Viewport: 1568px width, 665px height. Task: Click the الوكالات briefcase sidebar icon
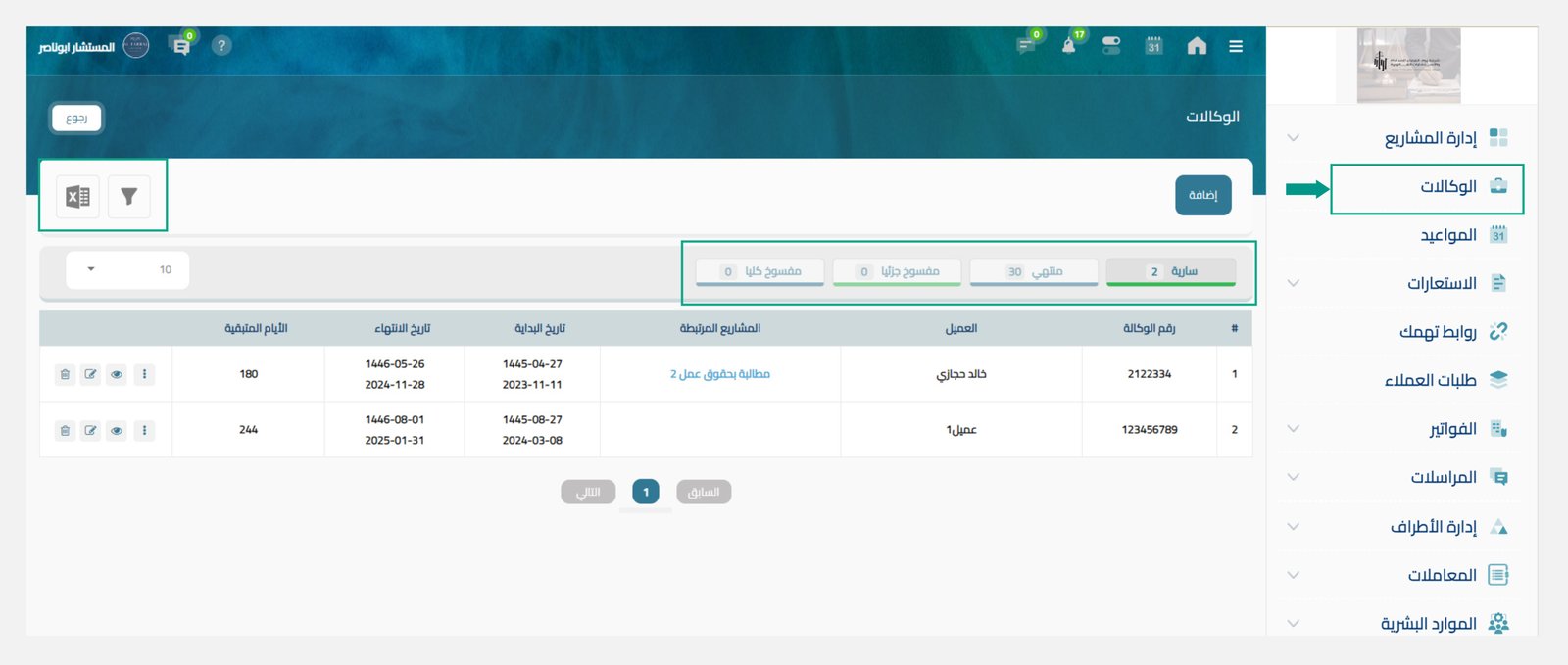[x=1498, y=186]
